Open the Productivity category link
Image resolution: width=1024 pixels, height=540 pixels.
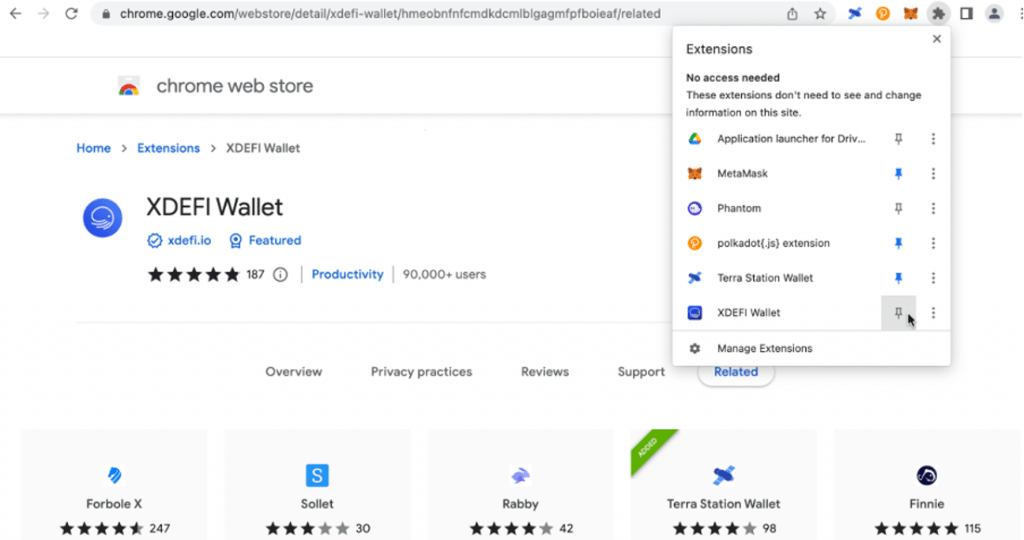pyautogui.click(x=347, y=274)
